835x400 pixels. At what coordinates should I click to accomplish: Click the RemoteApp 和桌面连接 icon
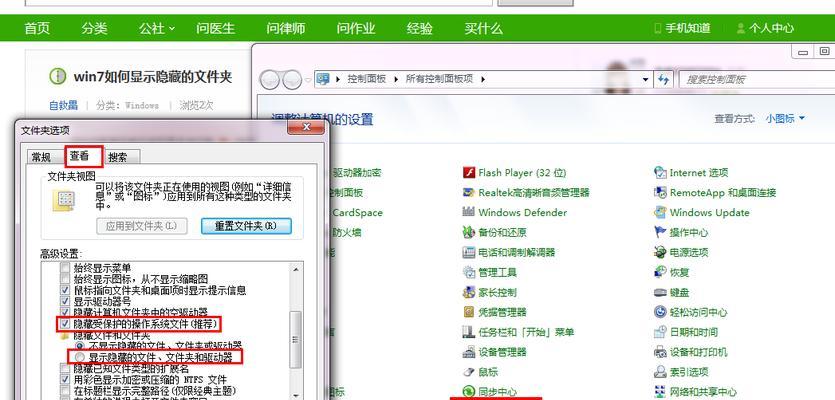[660, 192]
